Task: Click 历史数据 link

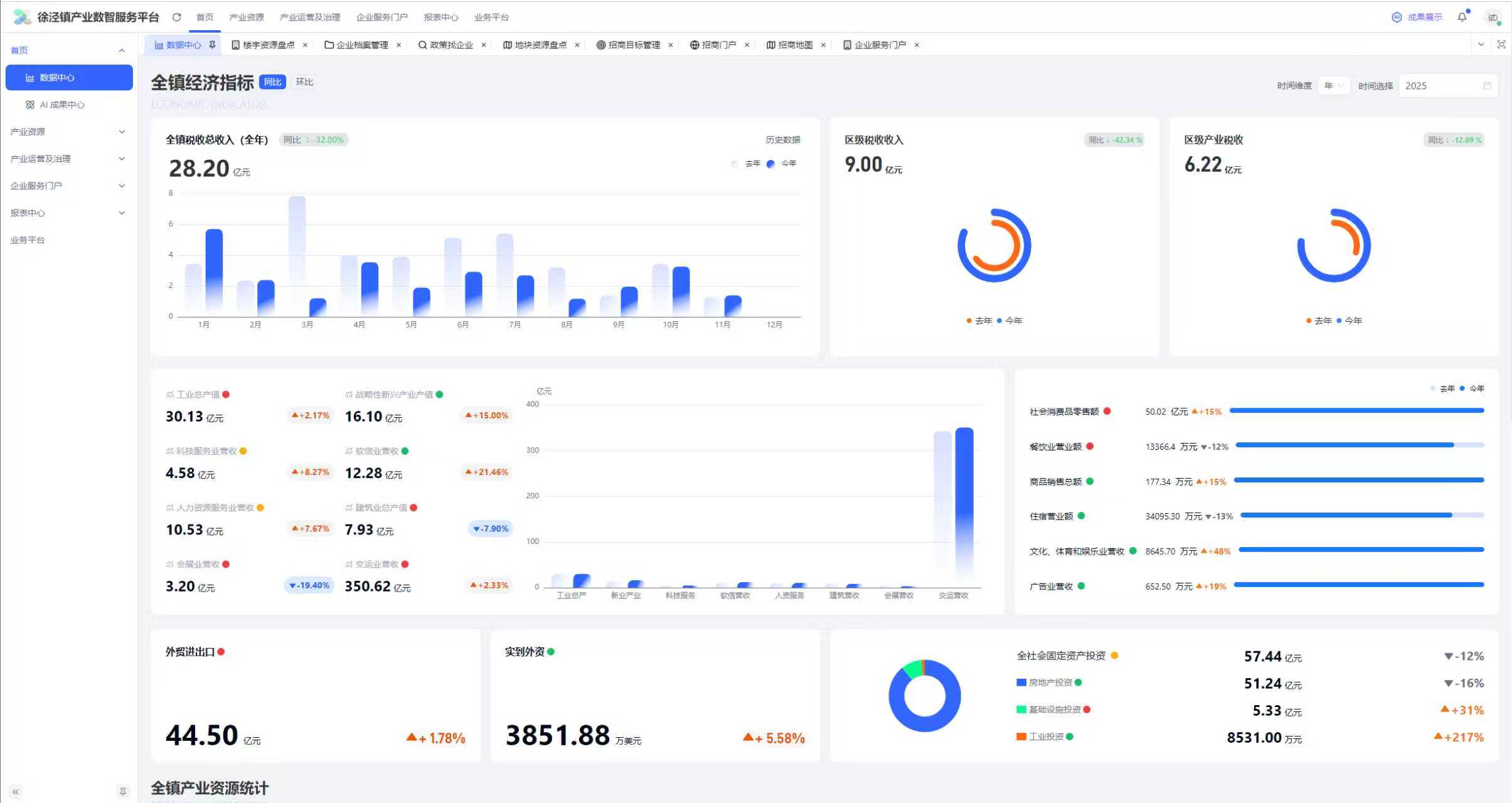Action: pyautogui.click(x=782, y=140)
